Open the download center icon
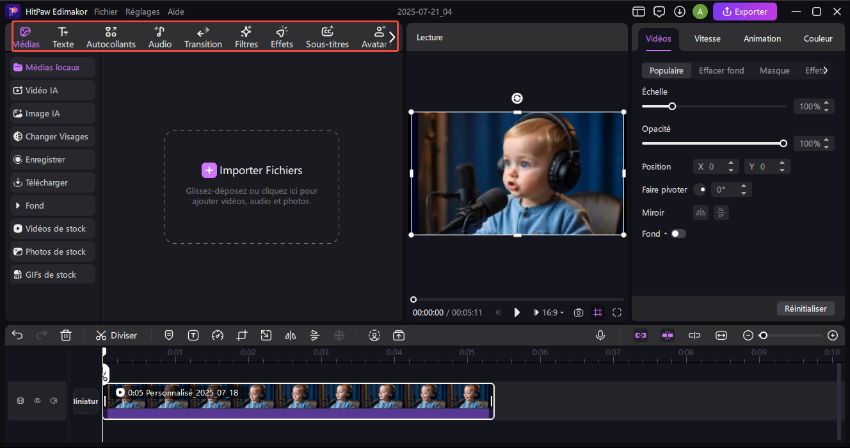The image size is (850, 448). (x=679, y=11)
